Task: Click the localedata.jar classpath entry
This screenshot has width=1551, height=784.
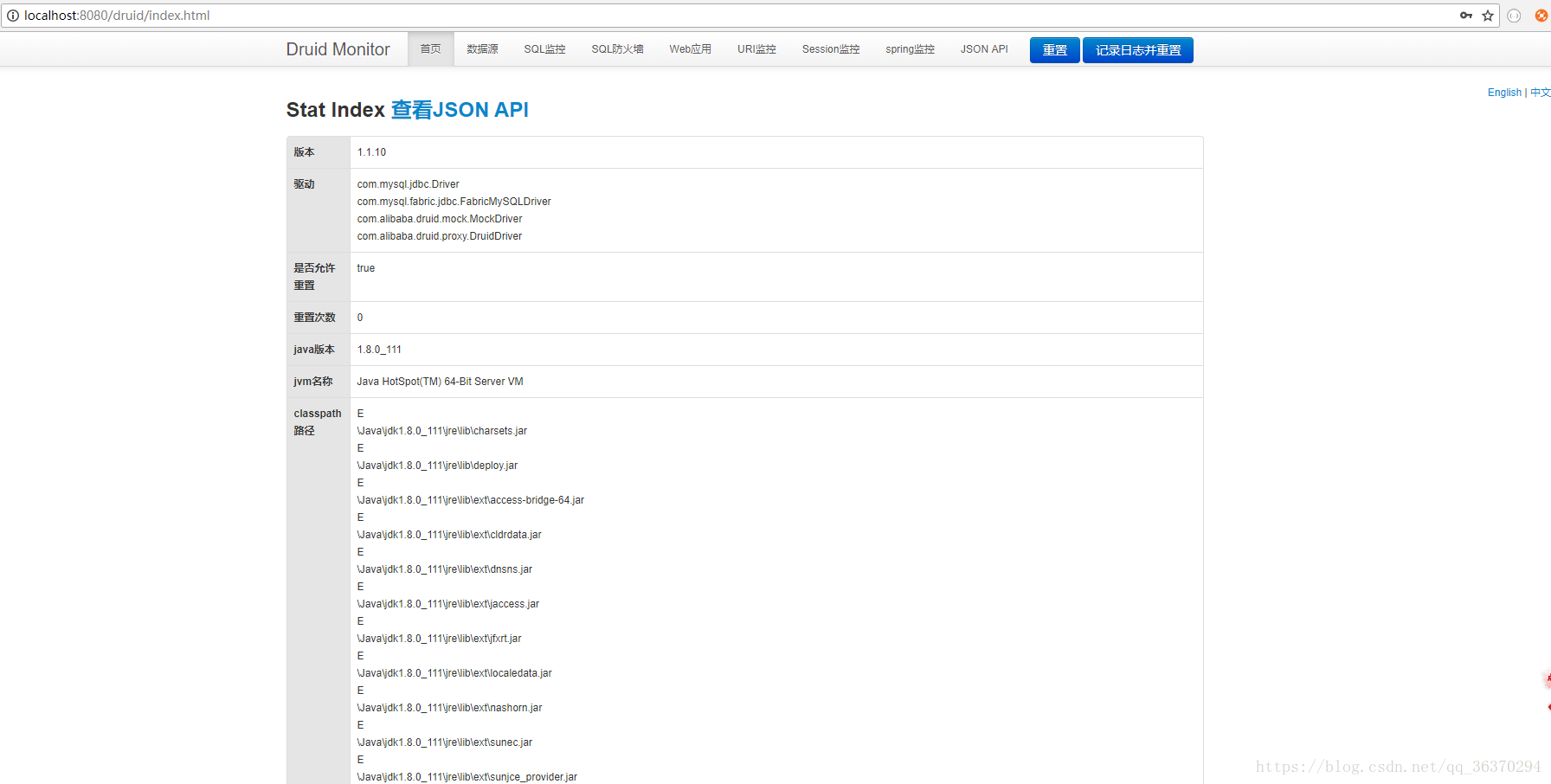Action: tap(454, 673)
